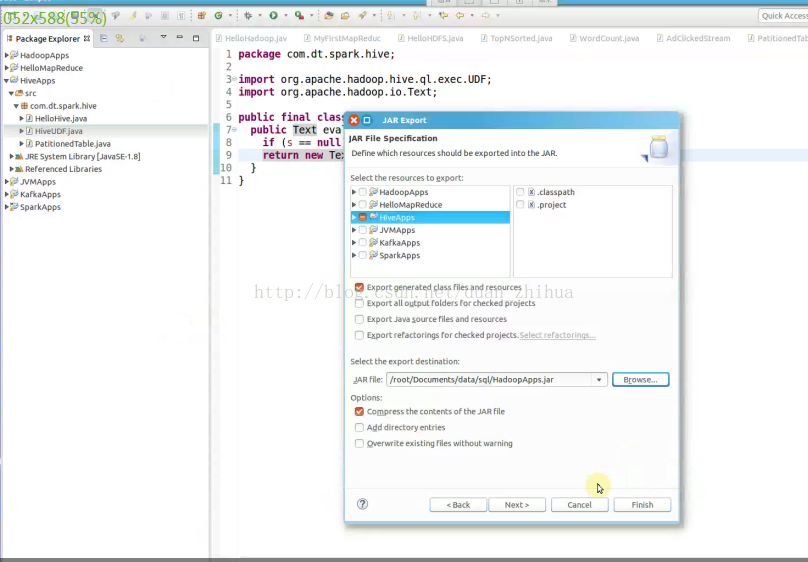Toggle the HiveApps project checkbox
This screenshot has width=808, height=562.
coord(363,217)
